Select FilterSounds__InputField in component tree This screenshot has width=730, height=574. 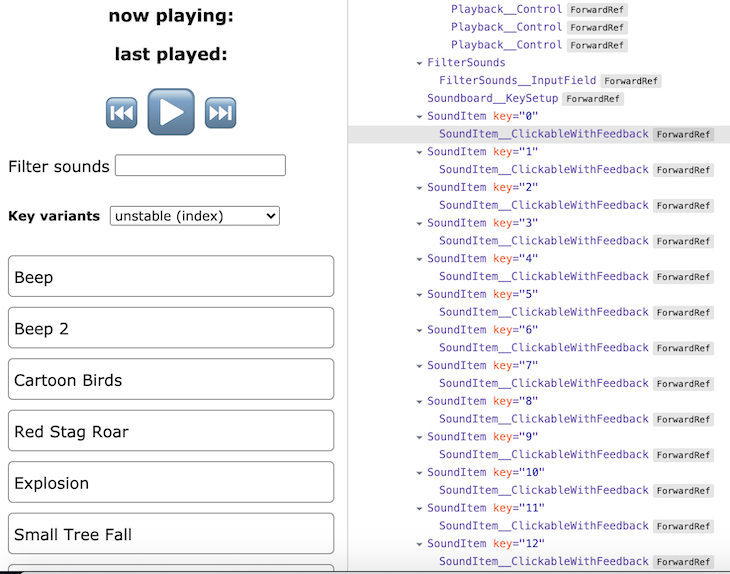(x=517, y=81)
